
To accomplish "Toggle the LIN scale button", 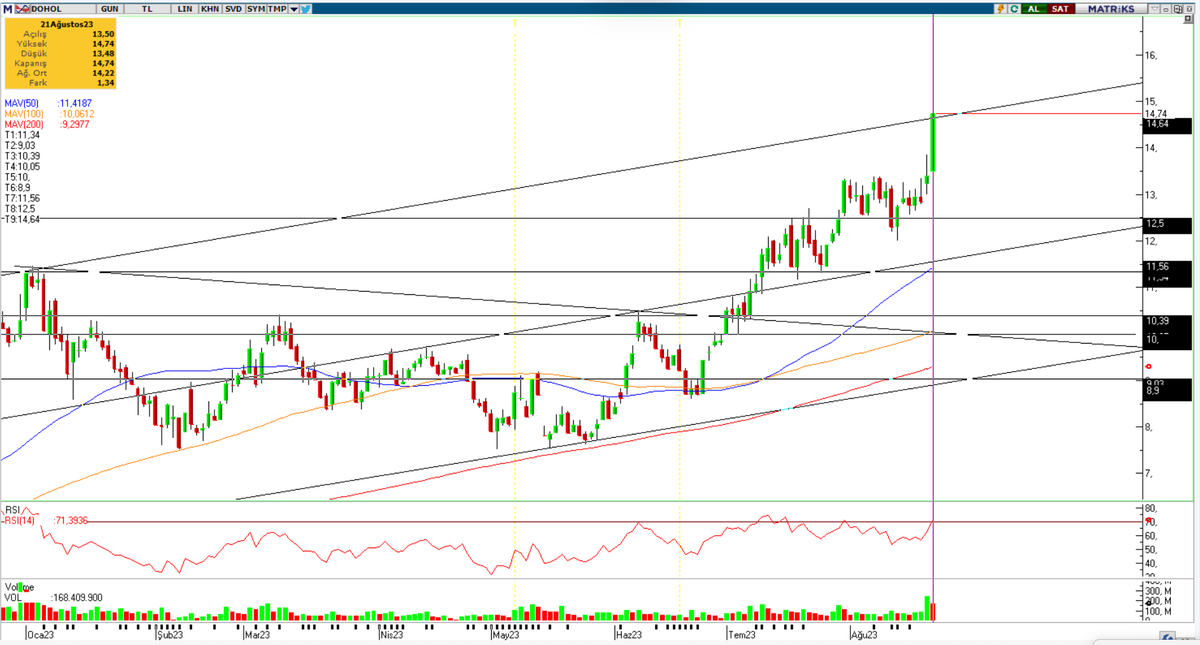I will point(184,9).
